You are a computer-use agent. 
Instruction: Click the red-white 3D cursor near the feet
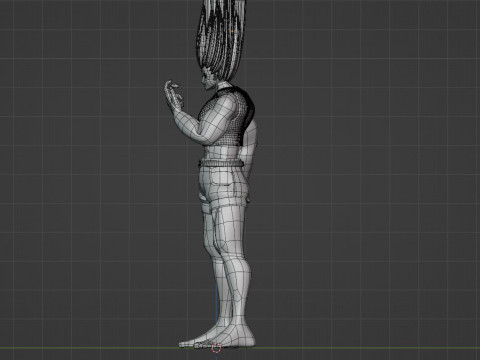click(217, 348)
